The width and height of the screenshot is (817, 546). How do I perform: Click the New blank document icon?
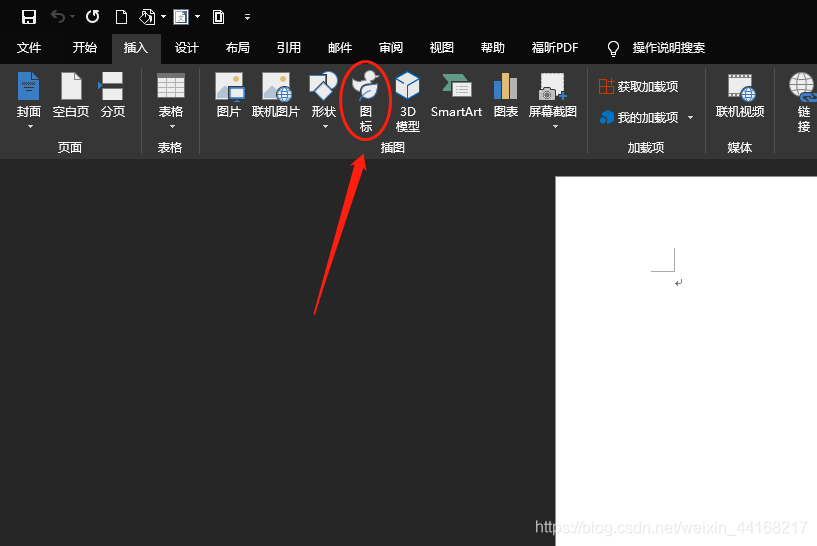pos(121,17)
